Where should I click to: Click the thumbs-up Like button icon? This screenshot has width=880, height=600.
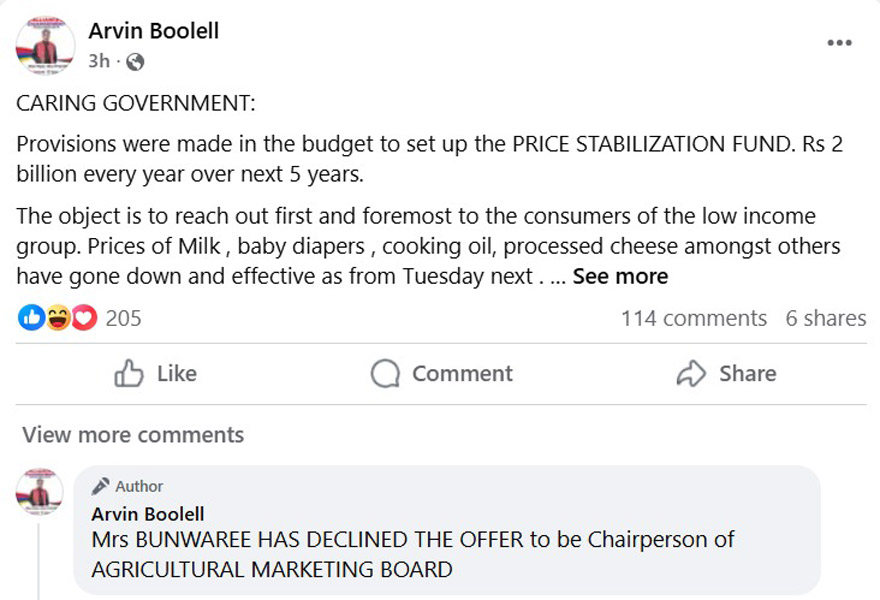tap(129, 373)
